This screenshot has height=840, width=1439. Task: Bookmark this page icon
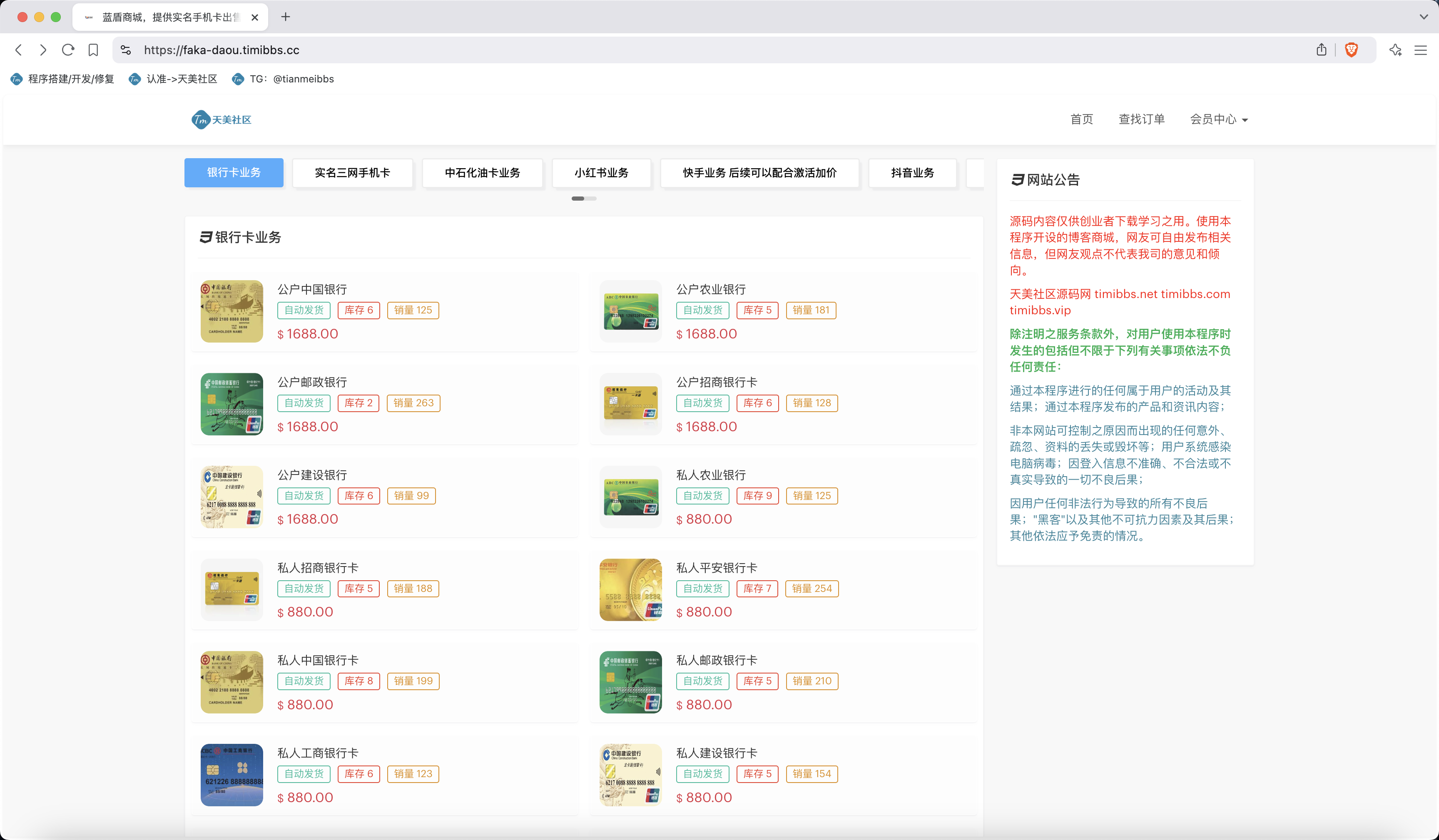coord(93,50)
